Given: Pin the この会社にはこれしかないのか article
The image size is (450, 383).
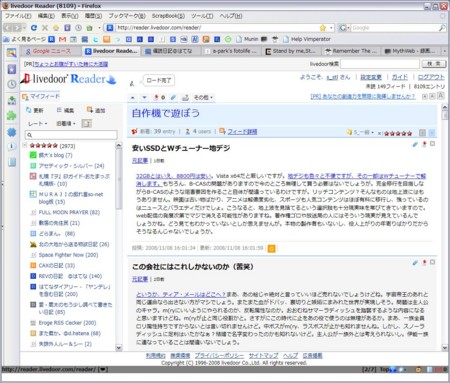Looking at the screenshot, I should [424, 262].
